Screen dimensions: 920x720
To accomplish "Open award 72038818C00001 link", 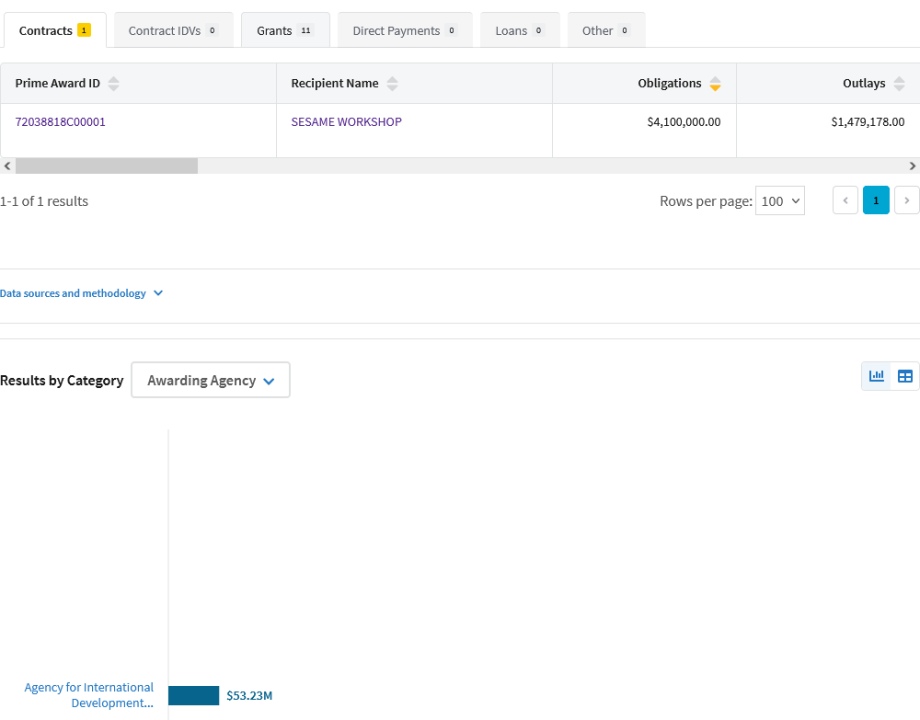I will coord(60,122).
